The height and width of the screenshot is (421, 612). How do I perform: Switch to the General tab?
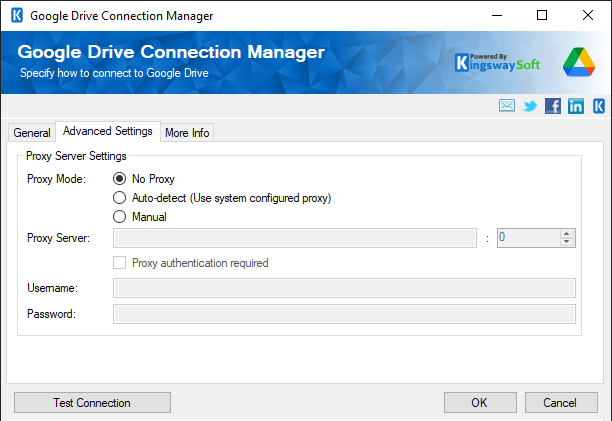point(32,133)
